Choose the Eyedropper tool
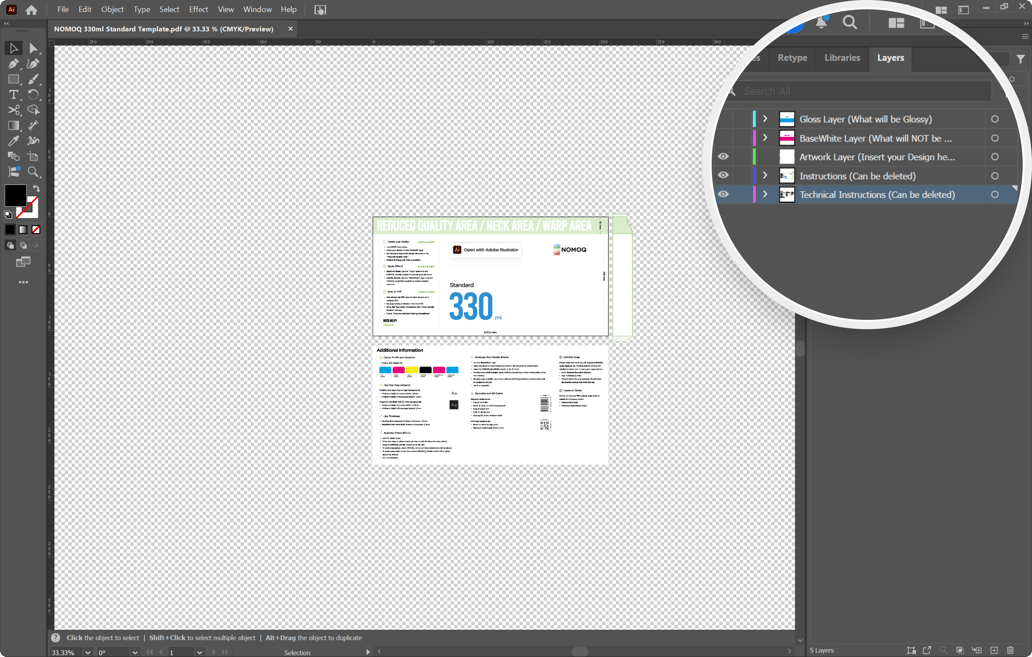 pyautogui.click(x=14, y=141)
